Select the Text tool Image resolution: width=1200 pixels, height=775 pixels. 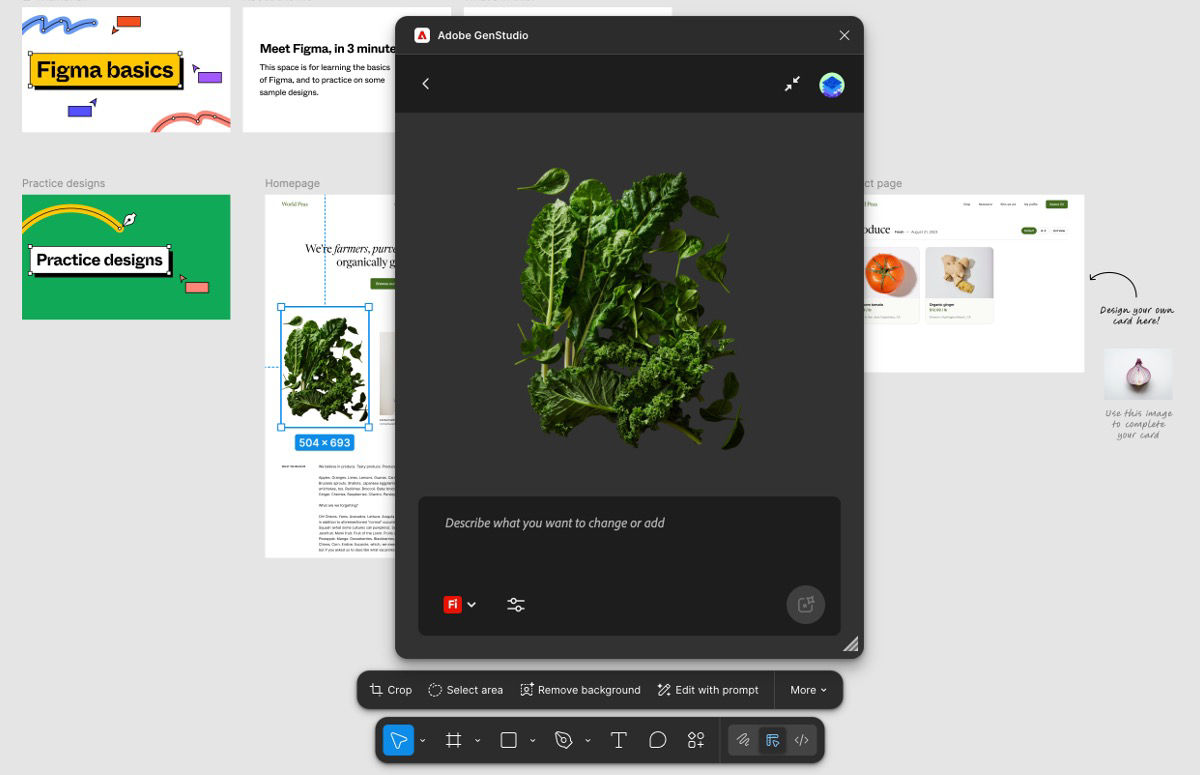click(618, 740)
